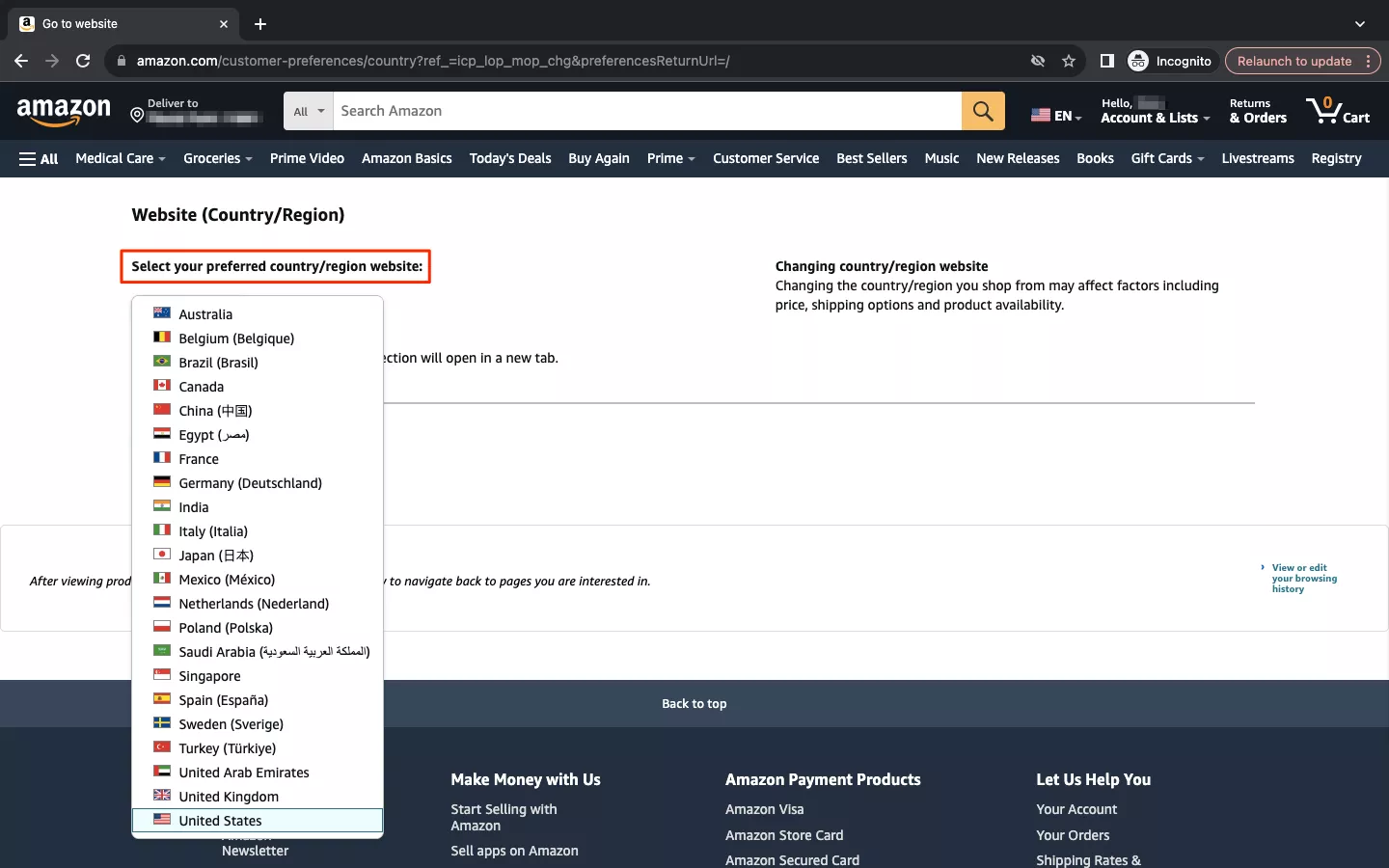Select United Arab Emirates
1389x868 pixels.
pyautogui.click(x=258, y=773)
